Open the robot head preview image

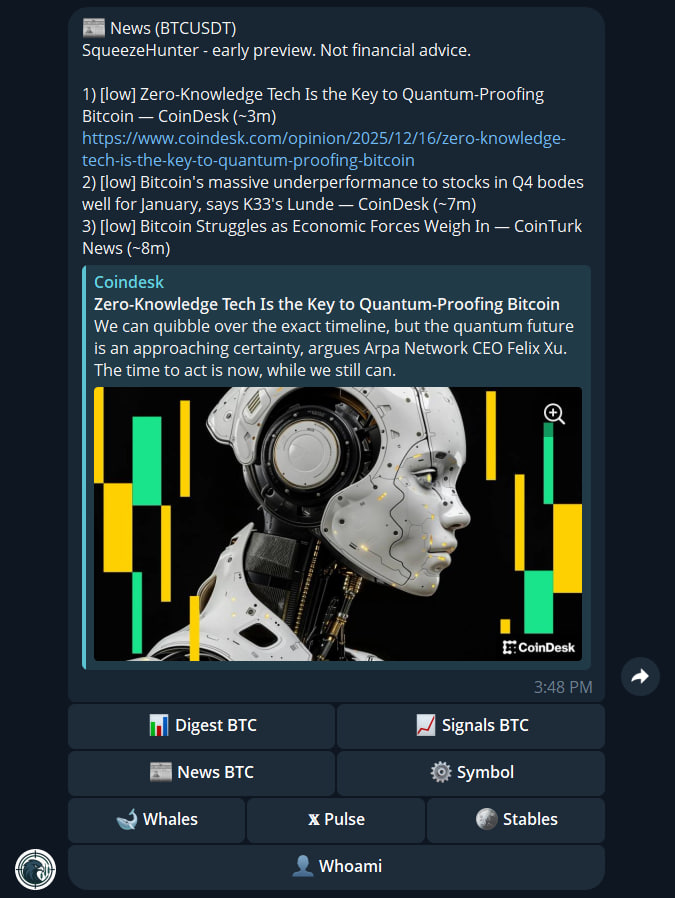pos(338,524)
